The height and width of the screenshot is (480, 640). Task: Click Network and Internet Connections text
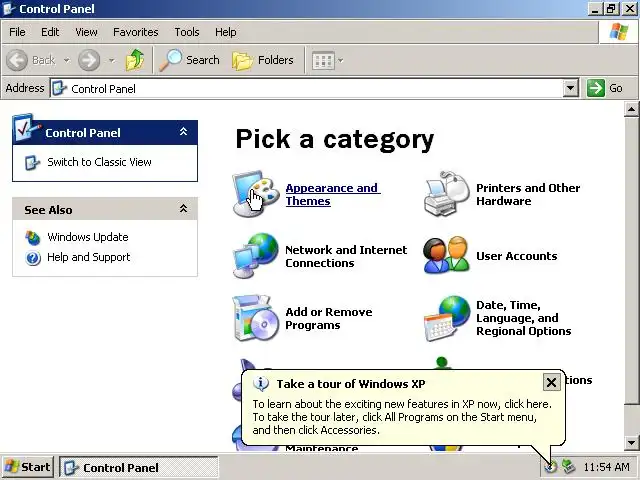pyautogui.click(x=346, y=256)
